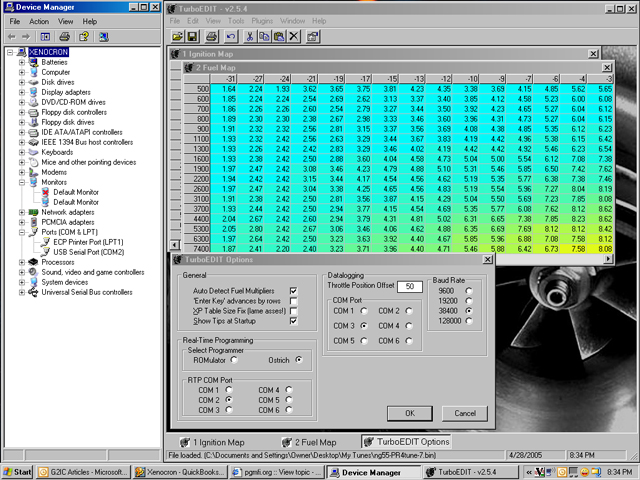This screenshot has width=640, height=480.
Task: Click the Open file icon in TurboEDIT toolbar
Action: point(177,37)
